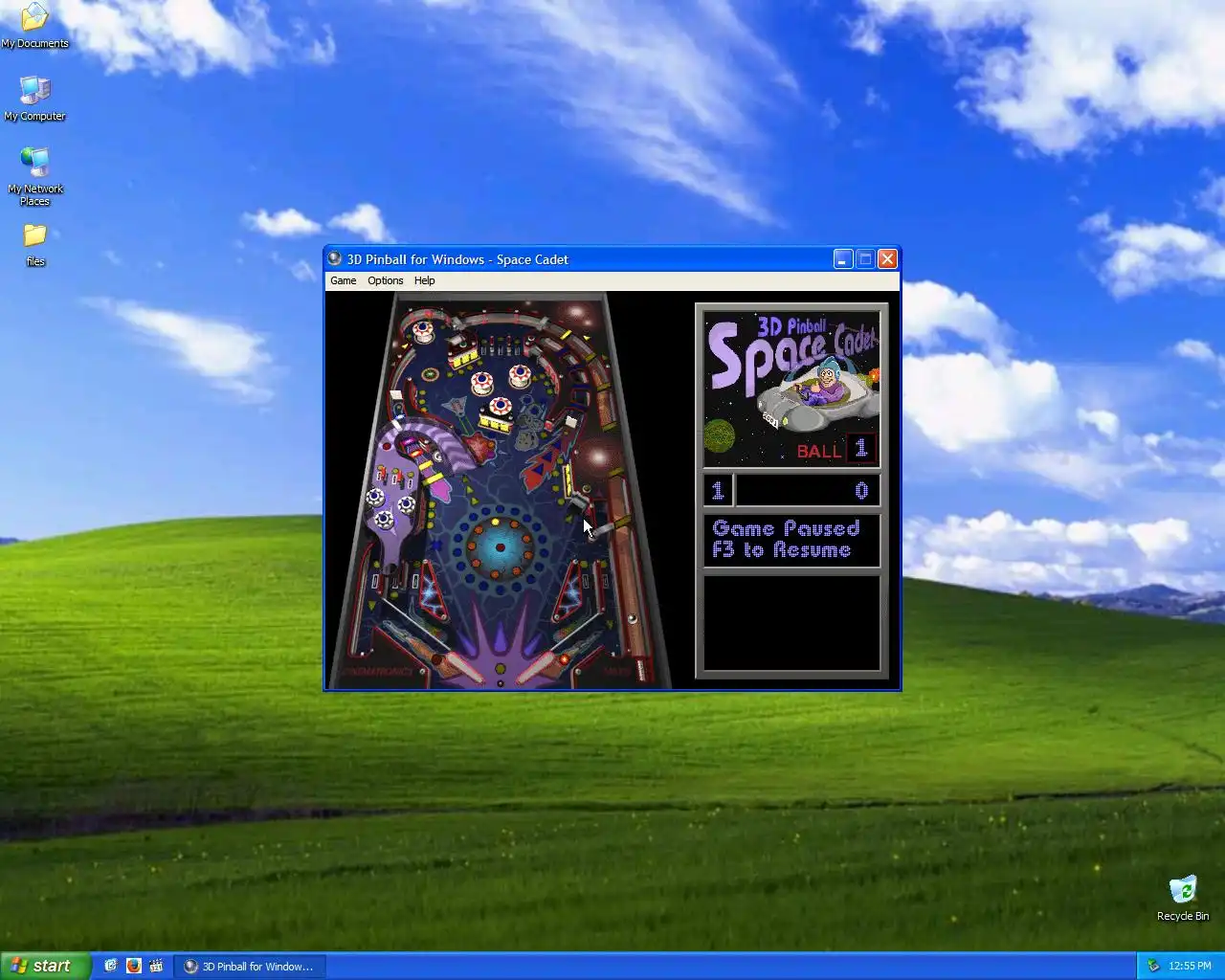Viewport: 1225px width, 980px height.
Task: Open the Help menu
Action: coord(424,280)
